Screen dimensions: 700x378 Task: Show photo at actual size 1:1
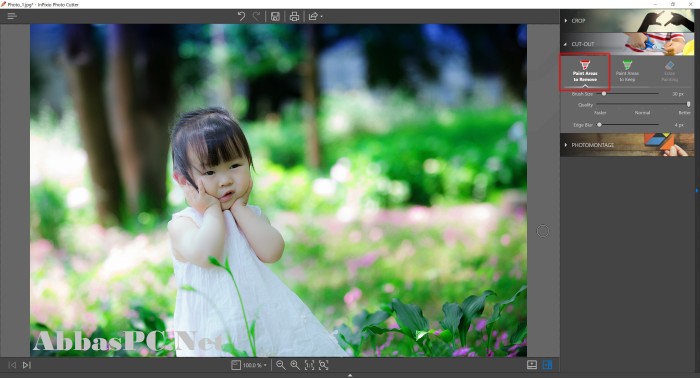click(309, 365)
